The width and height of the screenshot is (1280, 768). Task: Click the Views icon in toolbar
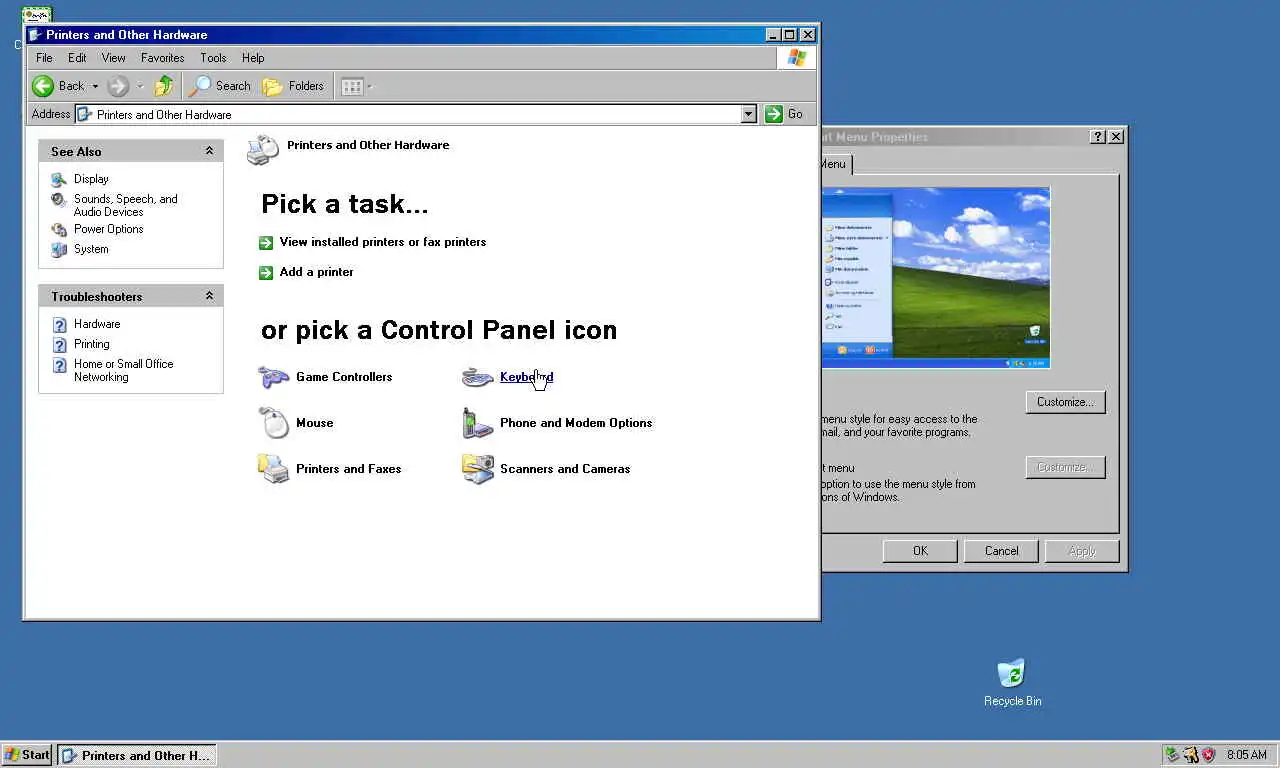tap(352, 87)
